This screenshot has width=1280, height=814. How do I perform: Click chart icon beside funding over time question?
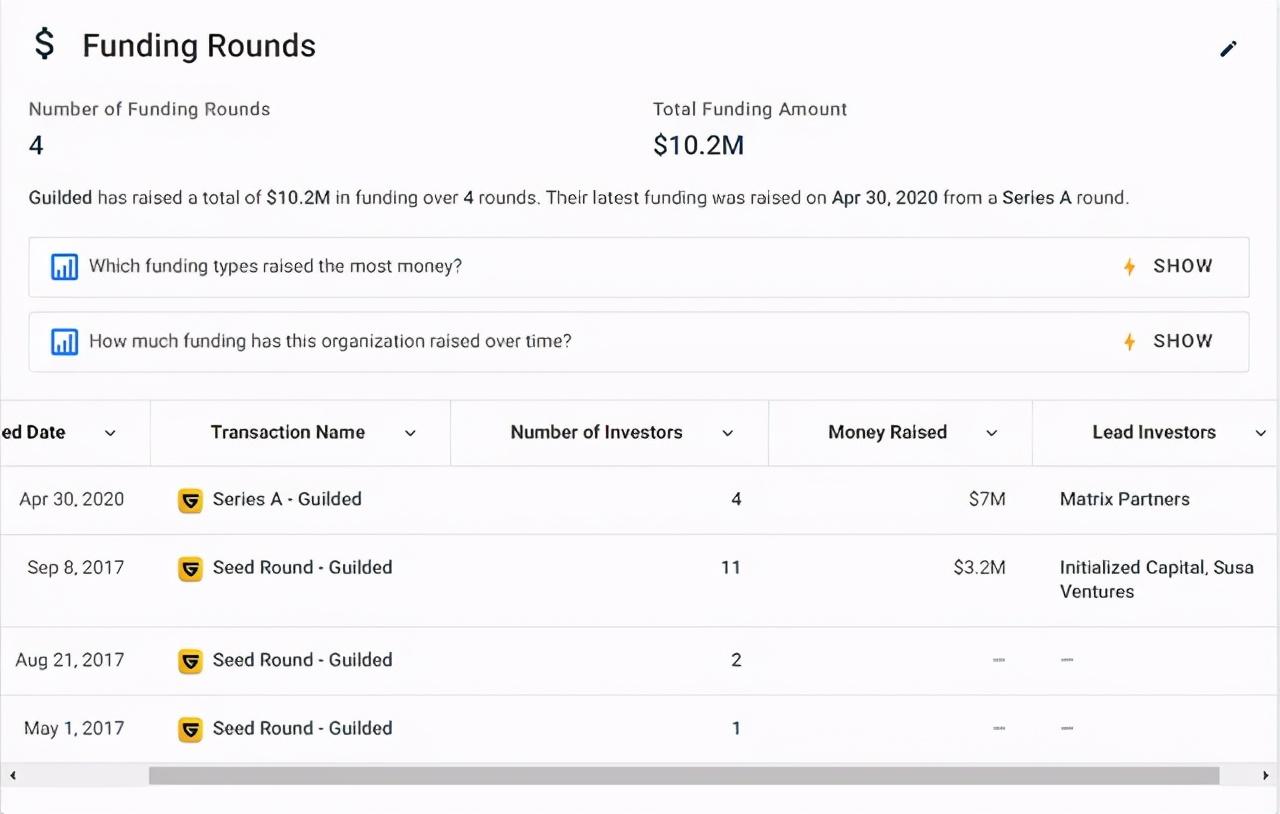(x=64, y=342)
